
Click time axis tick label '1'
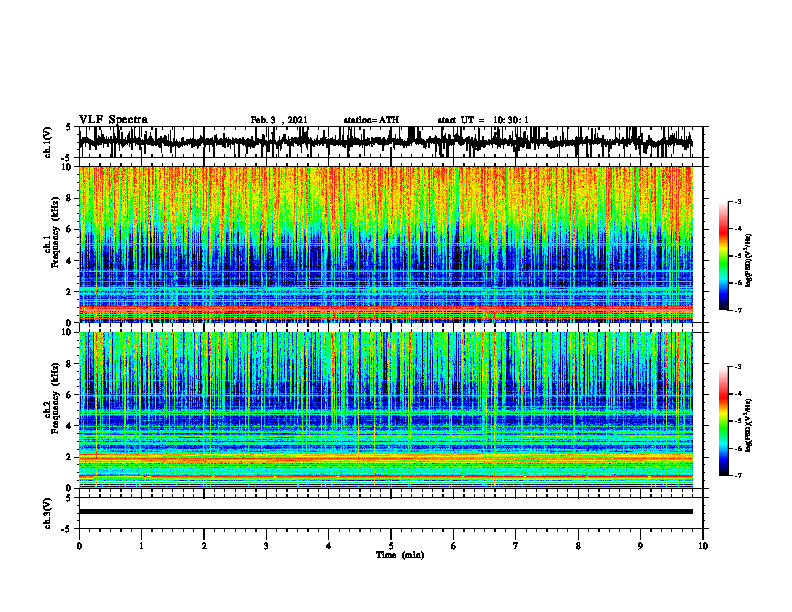point(141,546)
